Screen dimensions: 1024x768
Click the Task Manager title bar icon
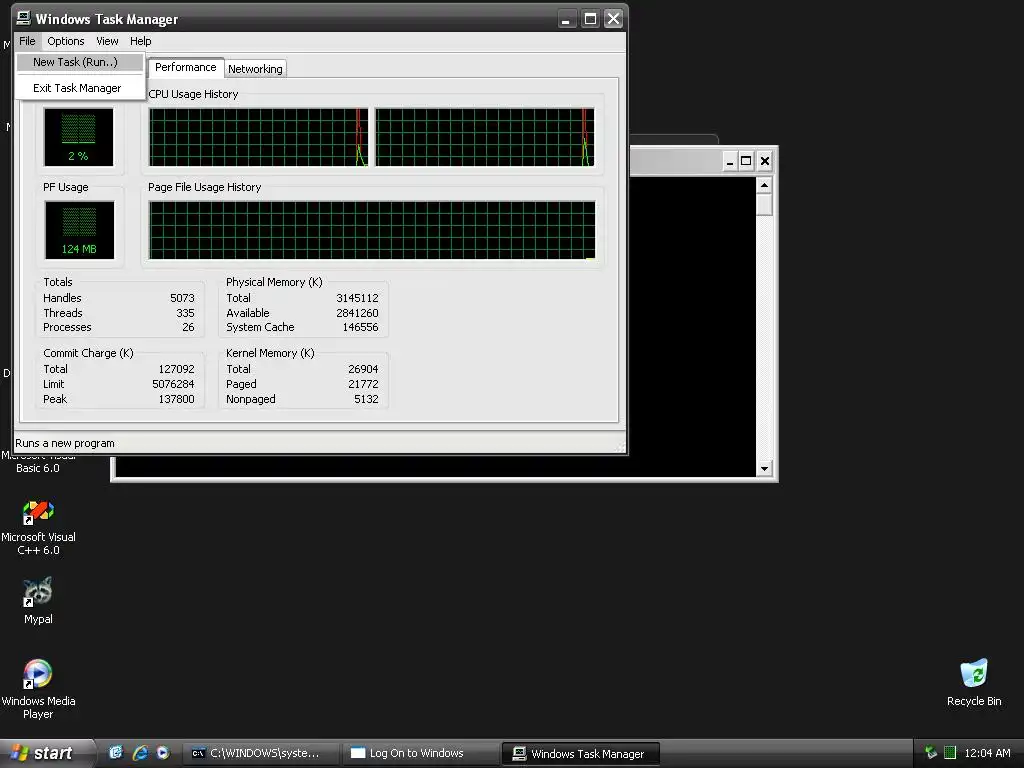(24, 18)
